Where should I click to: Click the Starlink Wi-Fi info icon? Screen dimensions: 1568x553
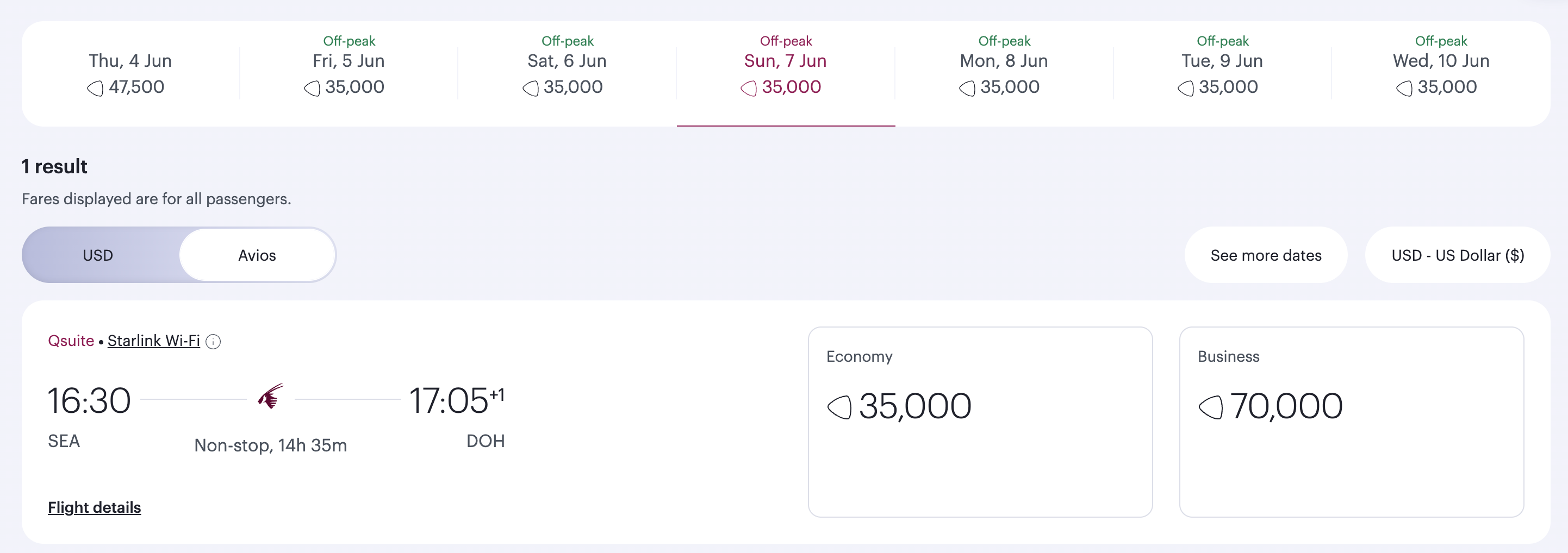click(213, 342)
